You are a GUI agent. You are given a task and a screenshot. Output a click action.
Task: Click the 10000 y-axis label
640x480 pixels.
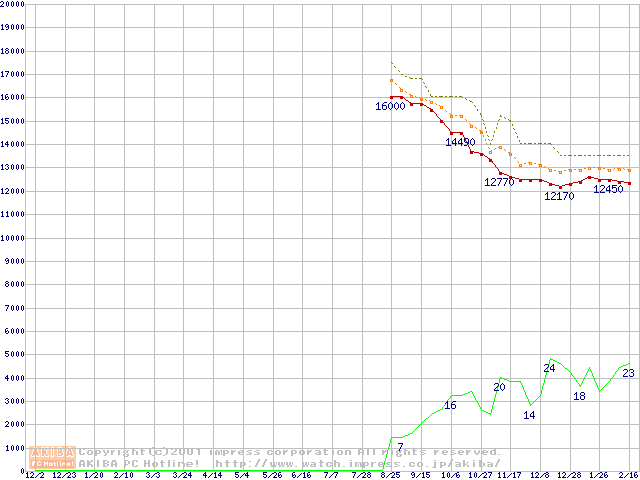tap(13, 238)
